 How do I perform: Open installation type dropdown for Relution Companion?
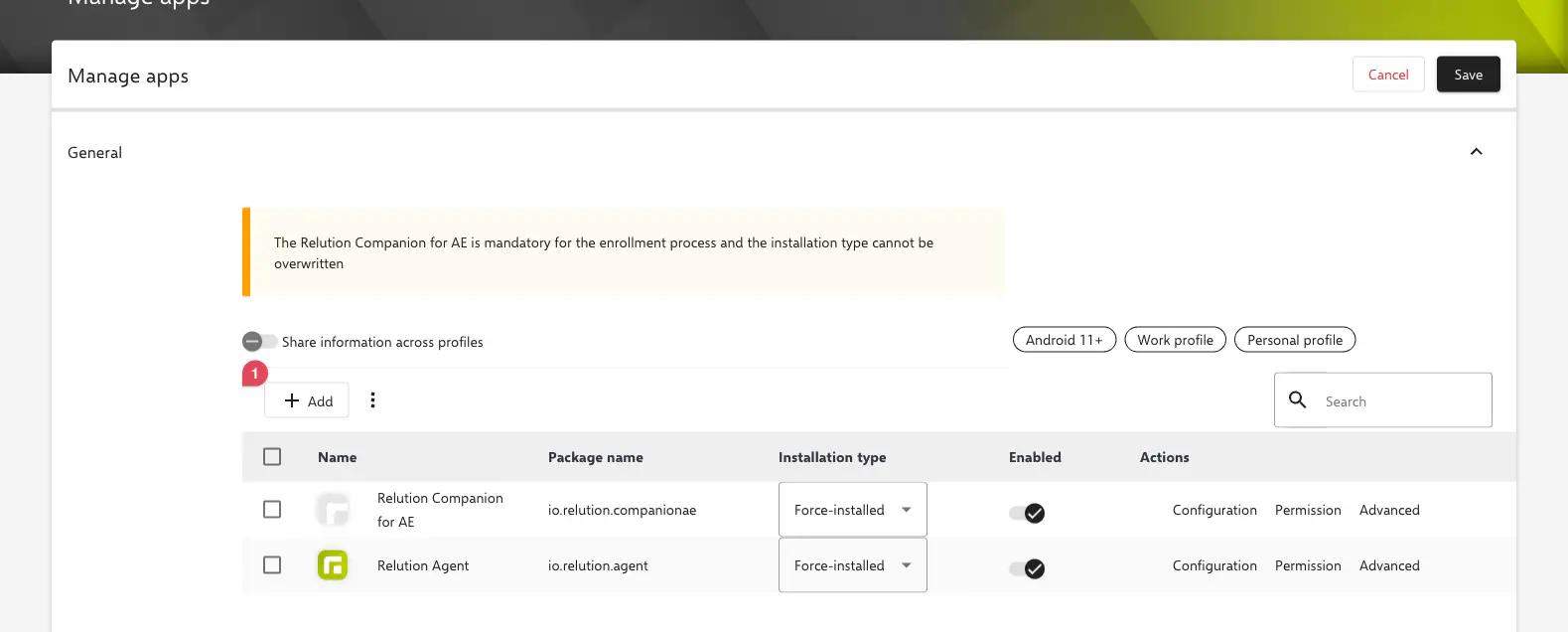[852, 510]
